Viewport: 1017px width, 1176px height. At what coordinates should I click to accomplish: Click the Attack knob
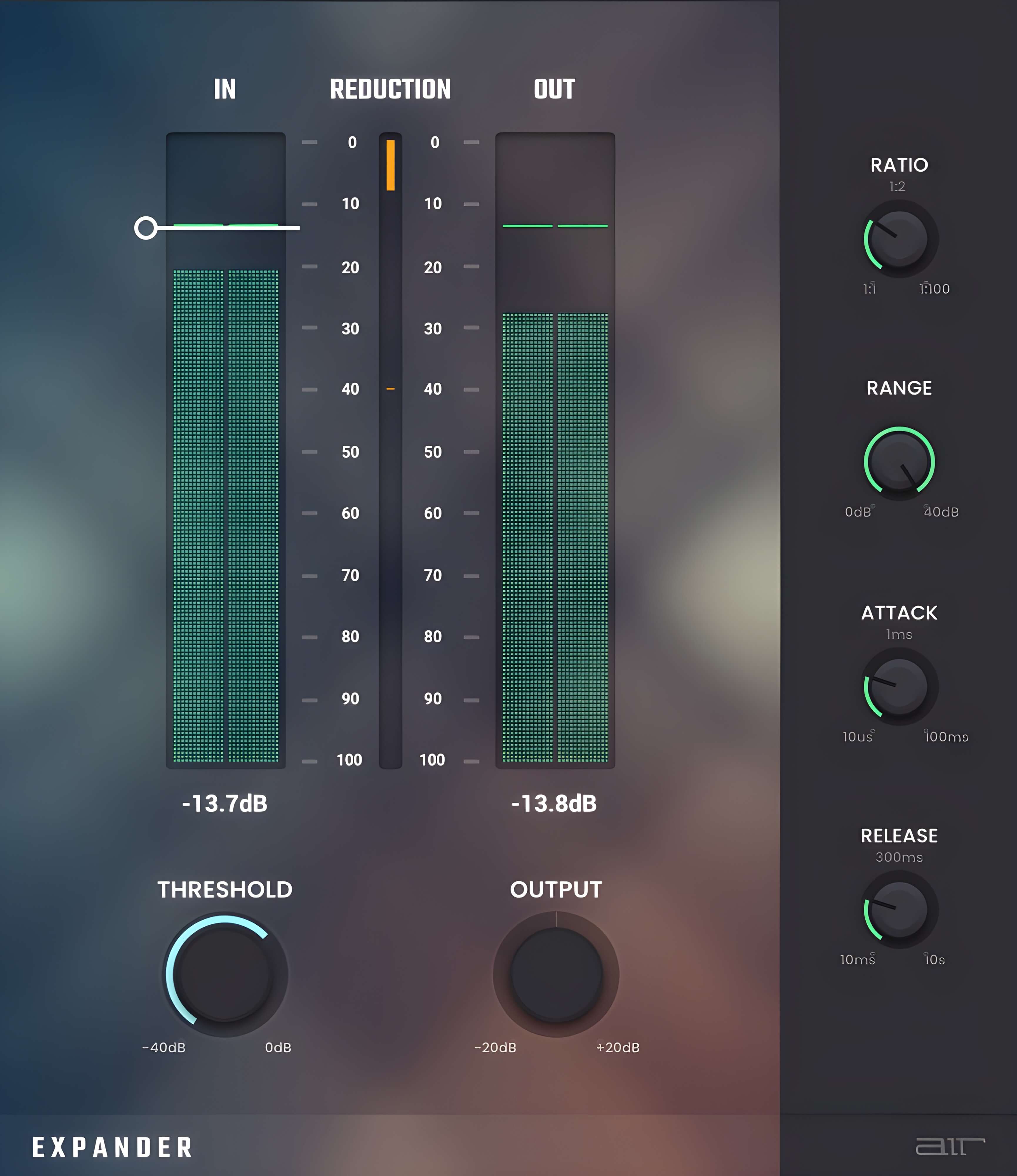coord(899,686)
